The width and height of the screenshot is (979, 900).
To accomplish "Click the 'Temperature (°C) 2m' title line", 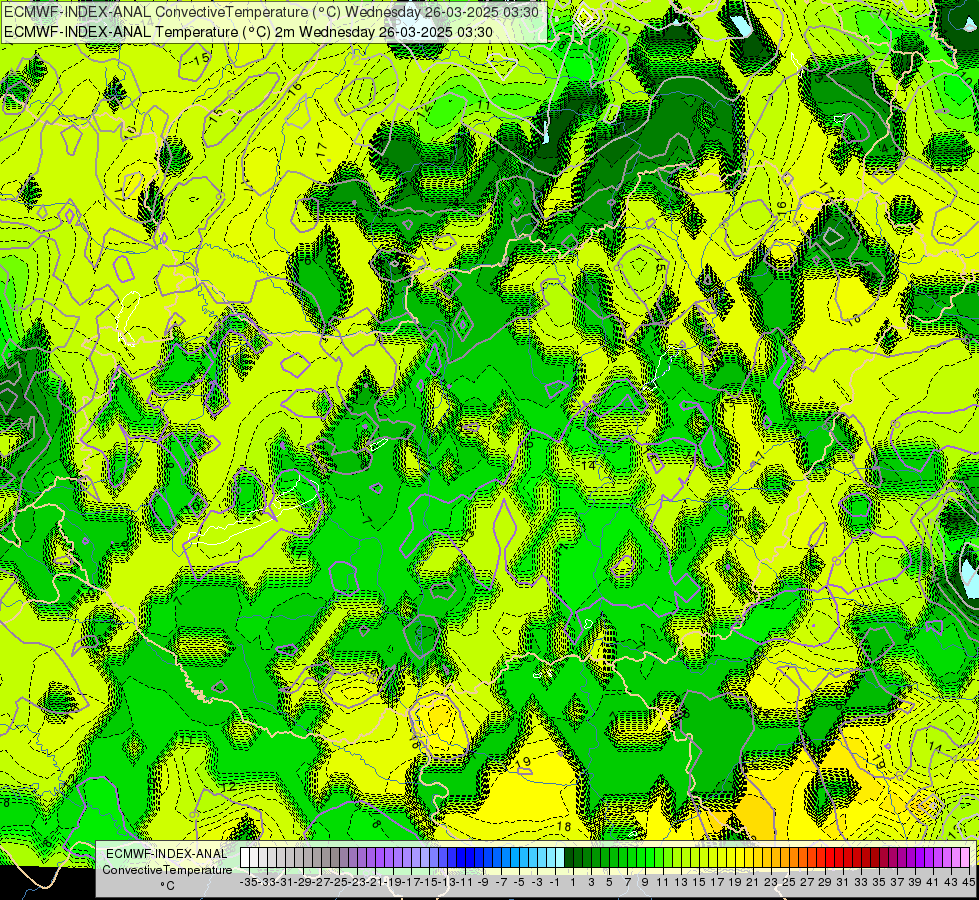I will [x=248, y=32].
